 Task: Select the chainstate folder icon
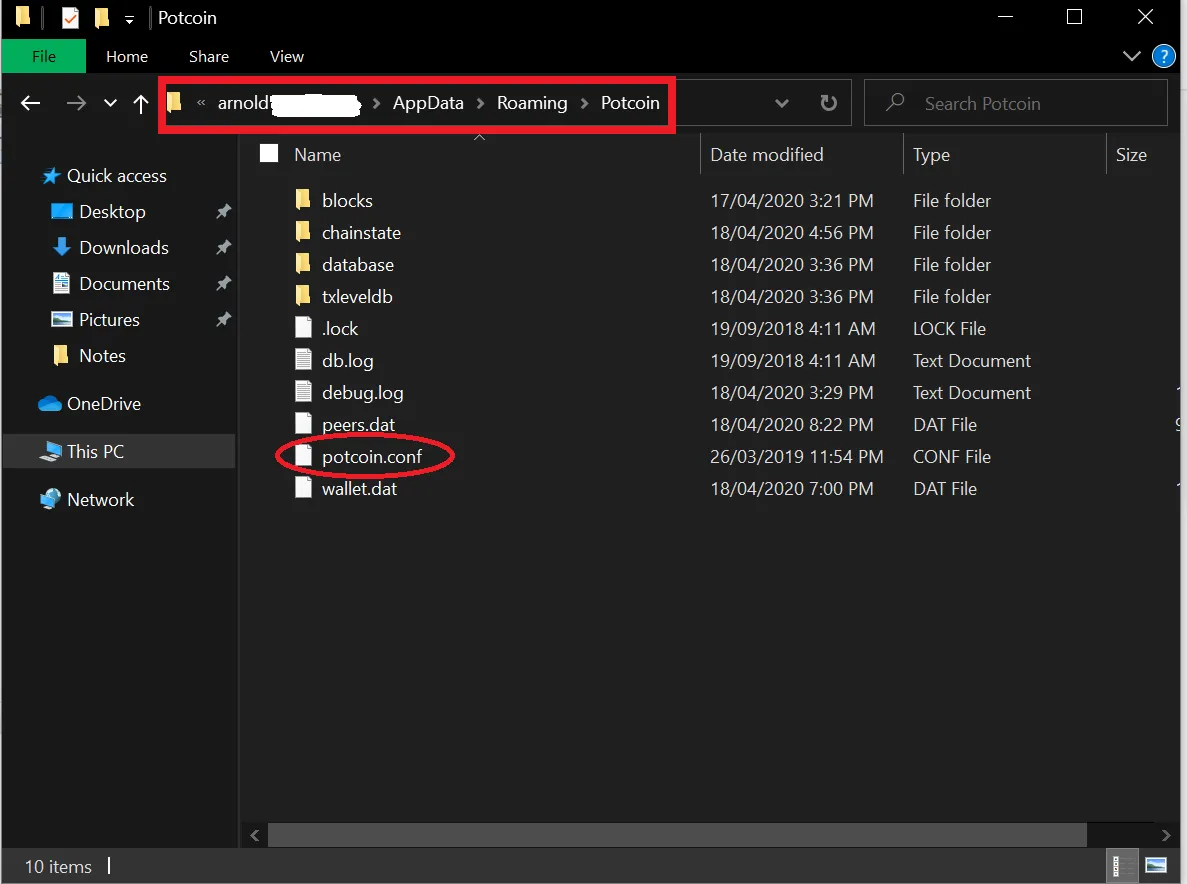pos(303,232)
